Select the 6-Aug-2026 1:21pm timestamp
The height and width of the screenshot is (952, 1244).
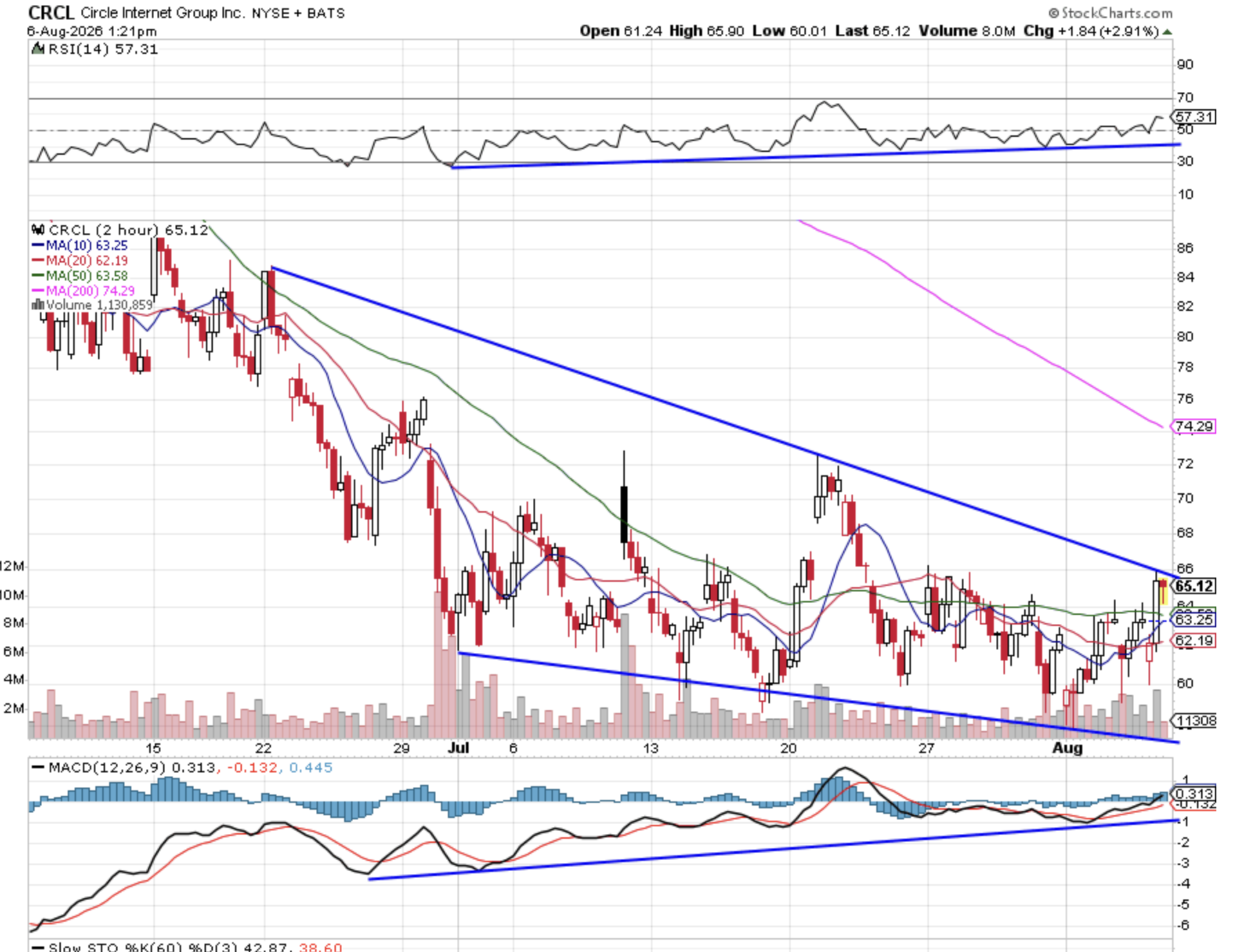92,31
